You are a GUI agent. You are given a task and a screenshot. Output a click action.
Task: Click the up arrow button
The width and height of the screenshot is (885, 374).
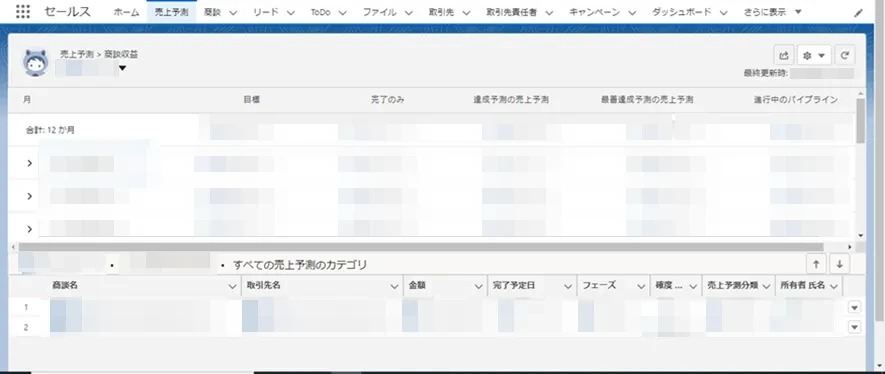(816, 263)
